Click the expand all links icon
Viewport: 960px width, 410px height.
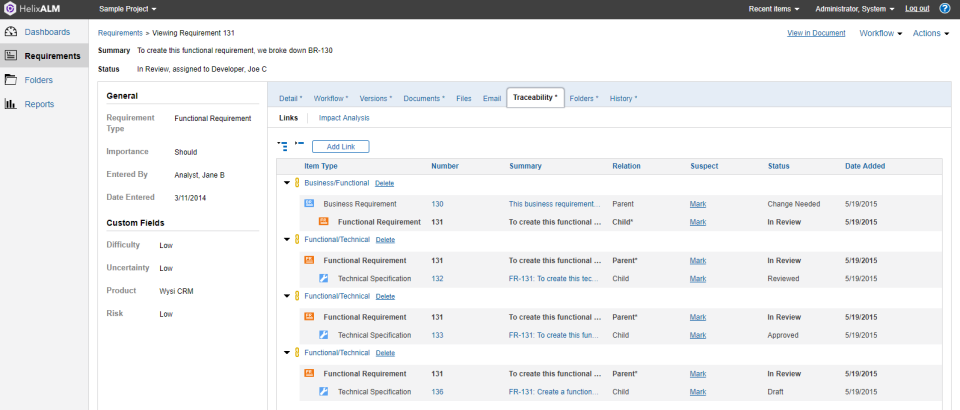(x=283, y=146)
